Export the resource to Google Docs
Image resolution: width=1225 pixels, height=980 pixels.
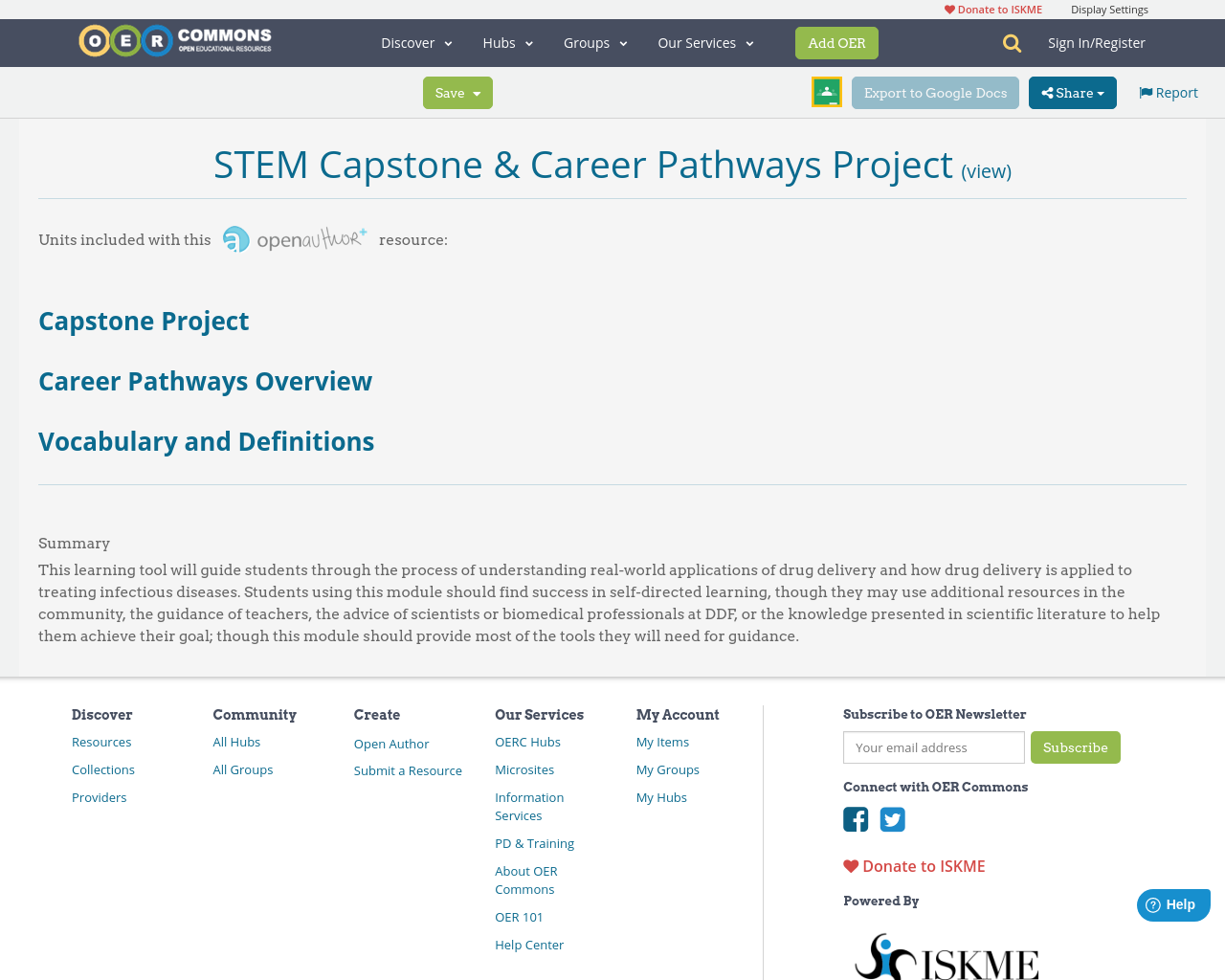935,92
